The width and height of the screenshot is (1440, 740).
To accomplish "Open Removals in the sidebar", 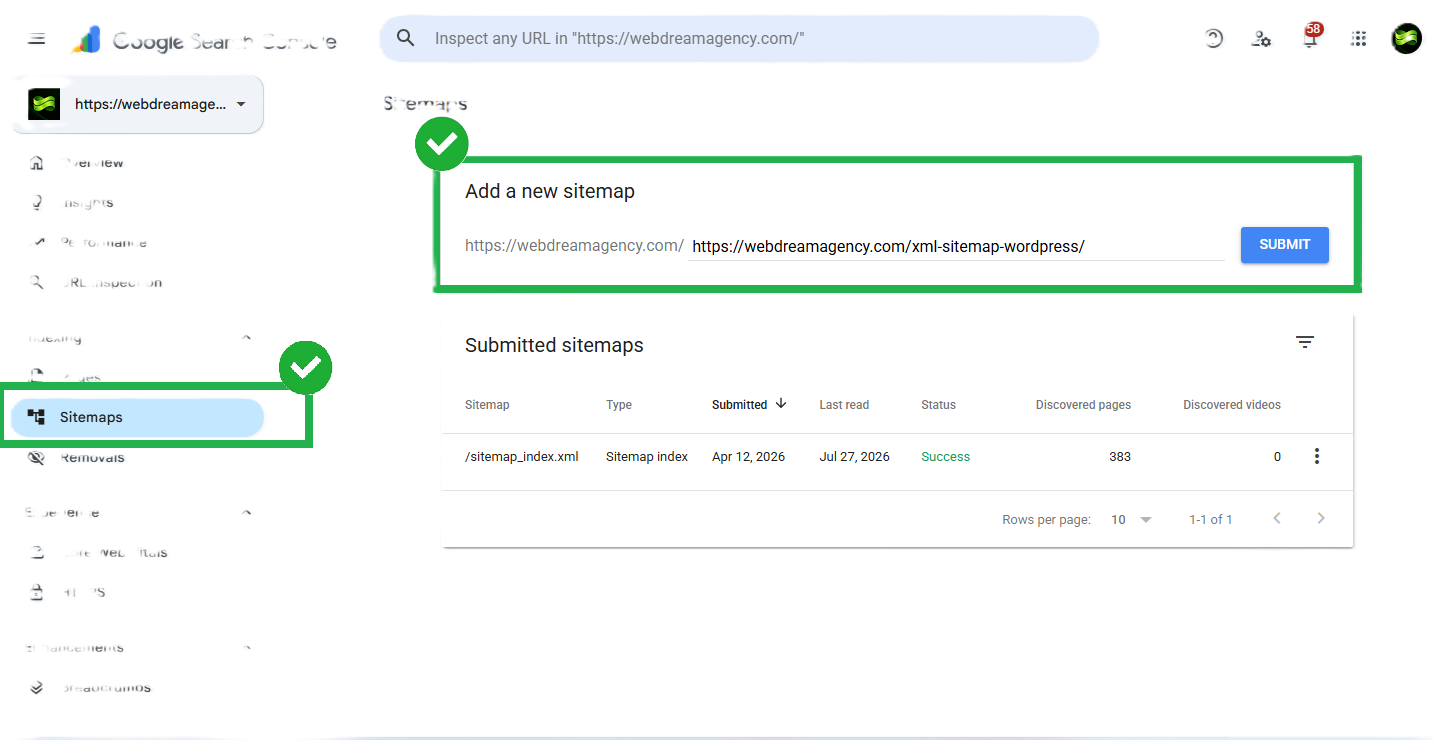I will coord(92,457).
